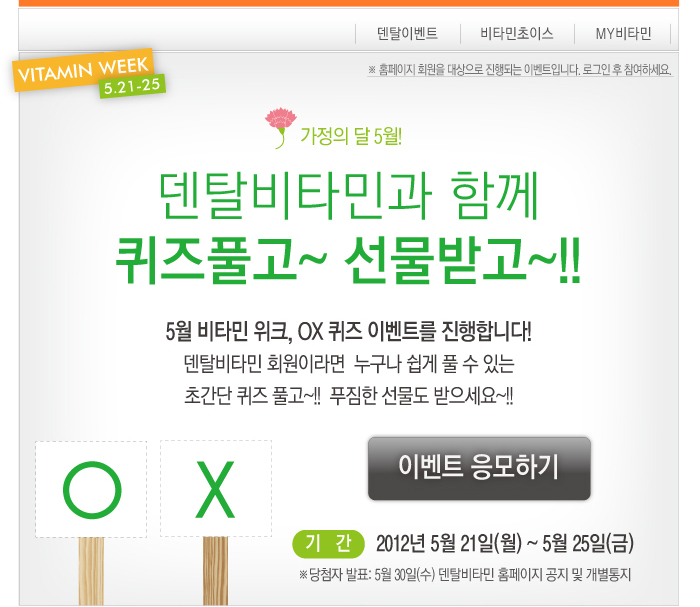Click the 퀴즈풀고~ 선물받고~!! headline
The image size is (700, 607).
coord(348,260)
